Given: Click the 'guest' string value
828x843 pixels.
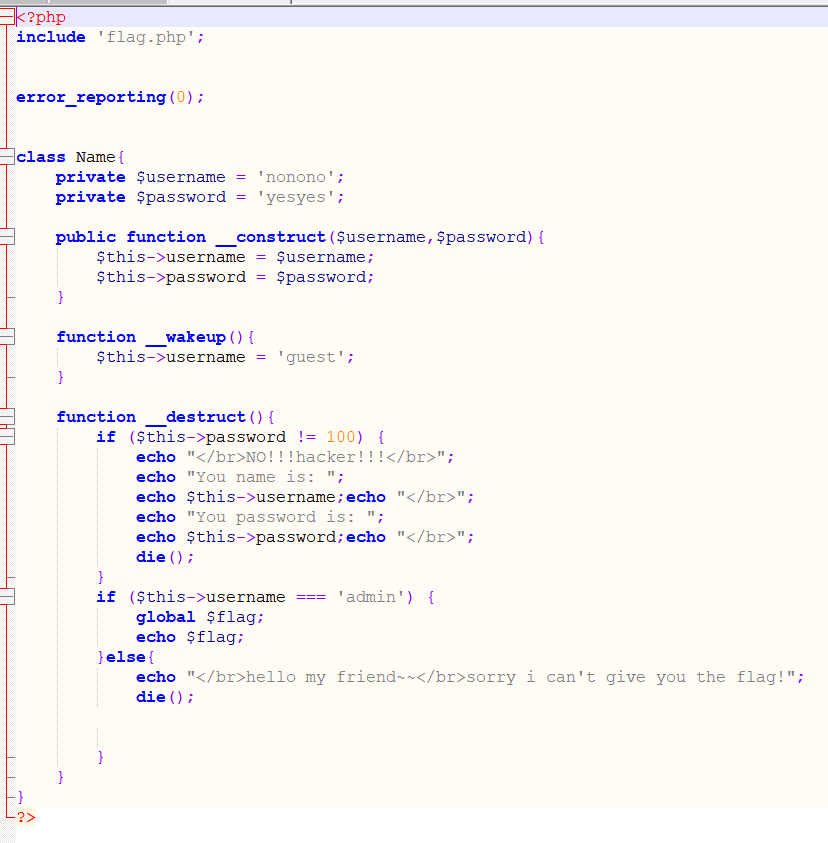Looking at the screenshot, I should click(x=310, y=358).
